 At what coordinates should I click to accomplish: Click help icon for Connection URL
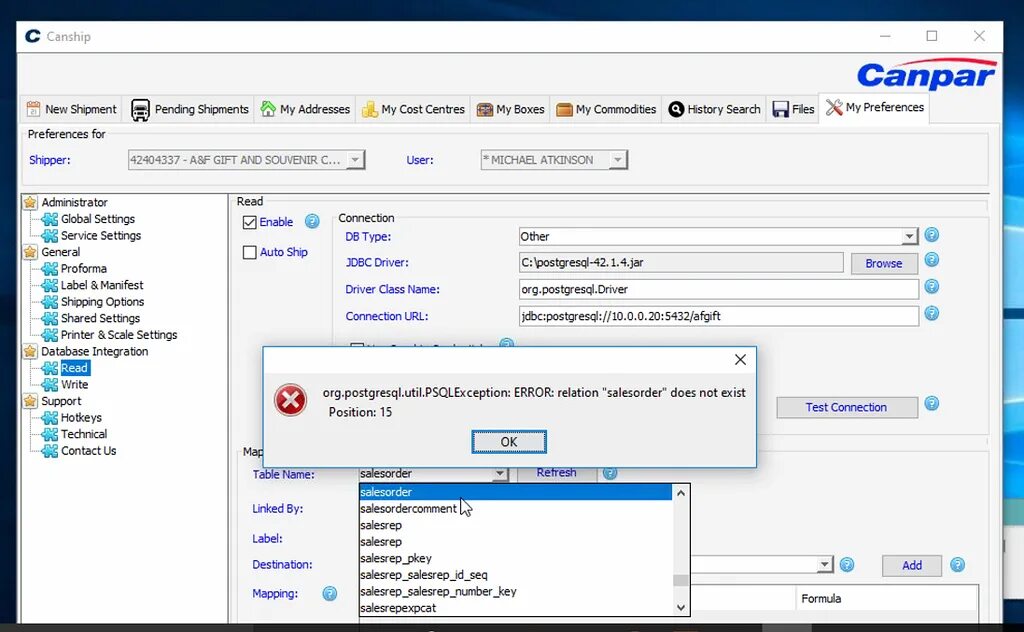pyautogui.click(x=932, y=313)
